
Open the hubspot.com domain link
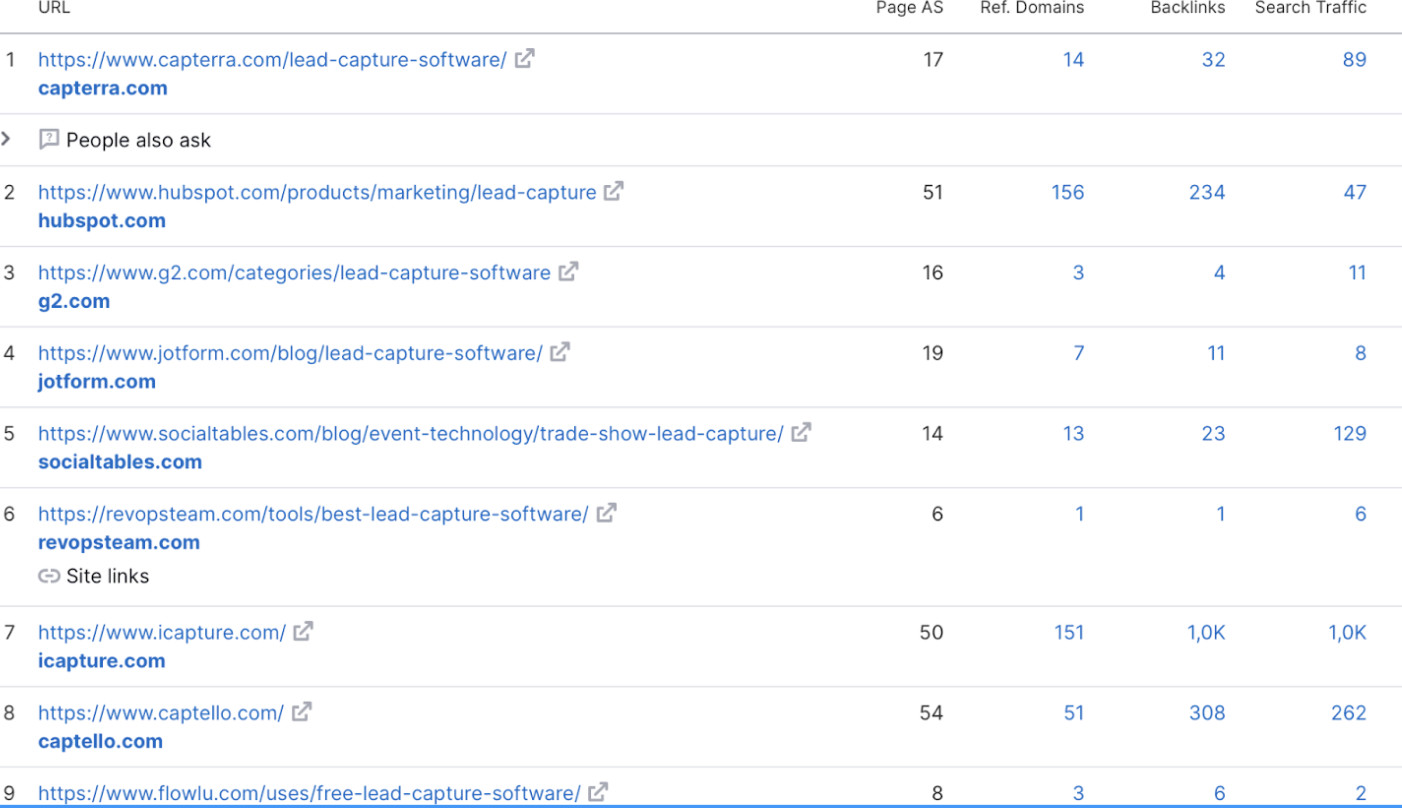pyautogui.click(x=102, y=220)
